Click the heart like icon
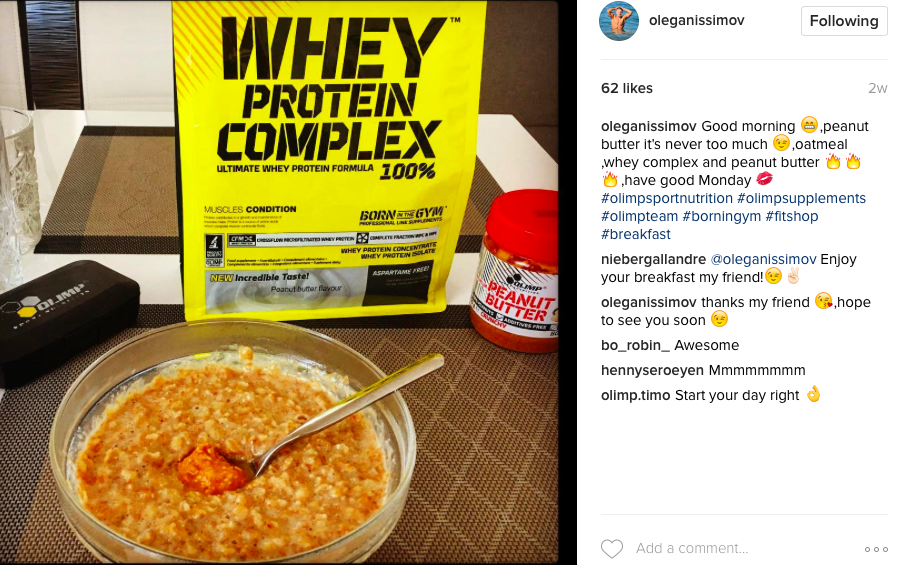 (x=612, y=548)
